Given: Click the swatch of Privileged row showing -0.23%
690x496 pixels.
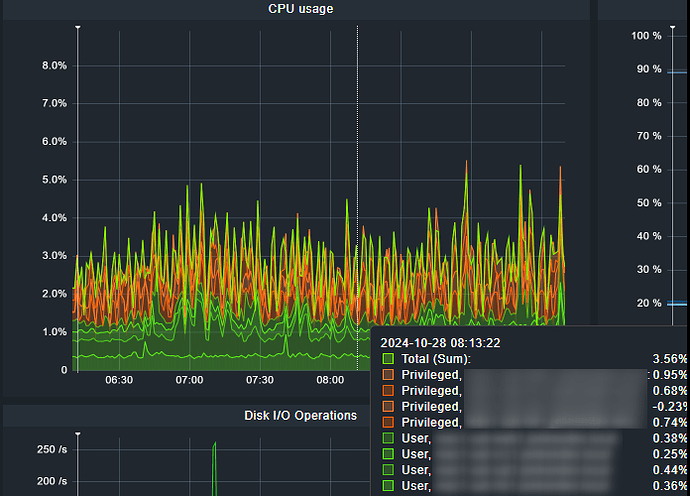Looking at the screenshot, I should click(x=388, y=406).
